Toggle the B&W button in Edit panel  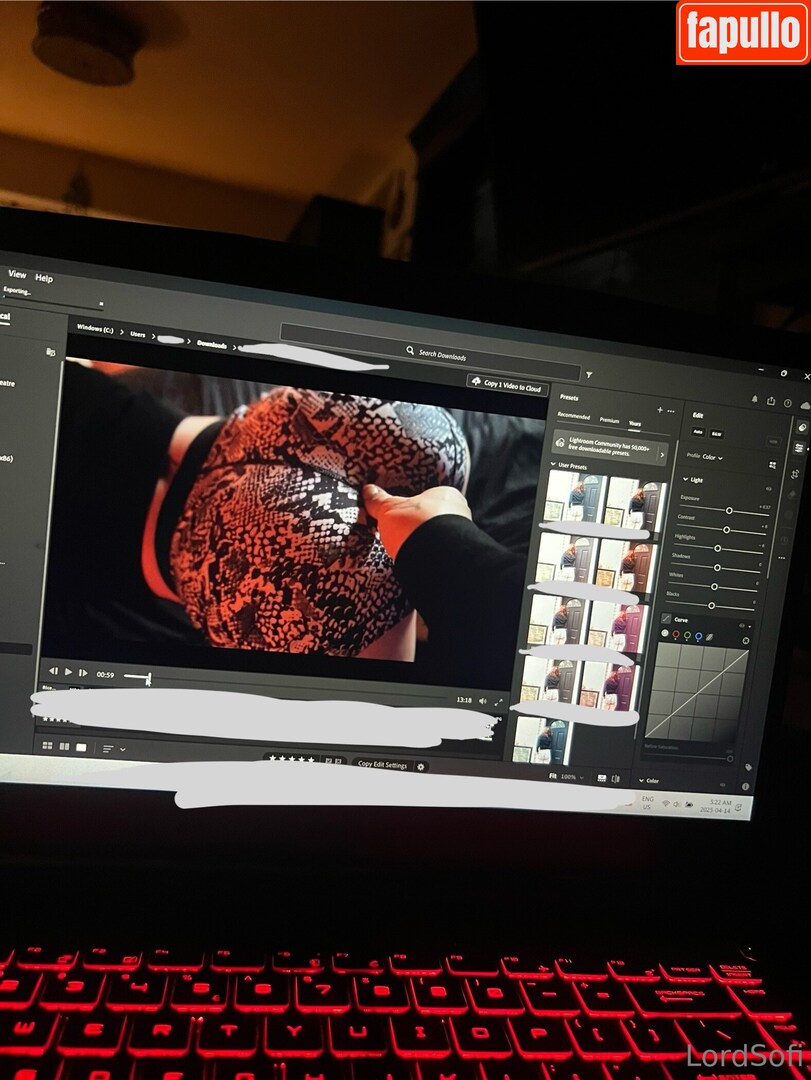[x=717, y=434]
